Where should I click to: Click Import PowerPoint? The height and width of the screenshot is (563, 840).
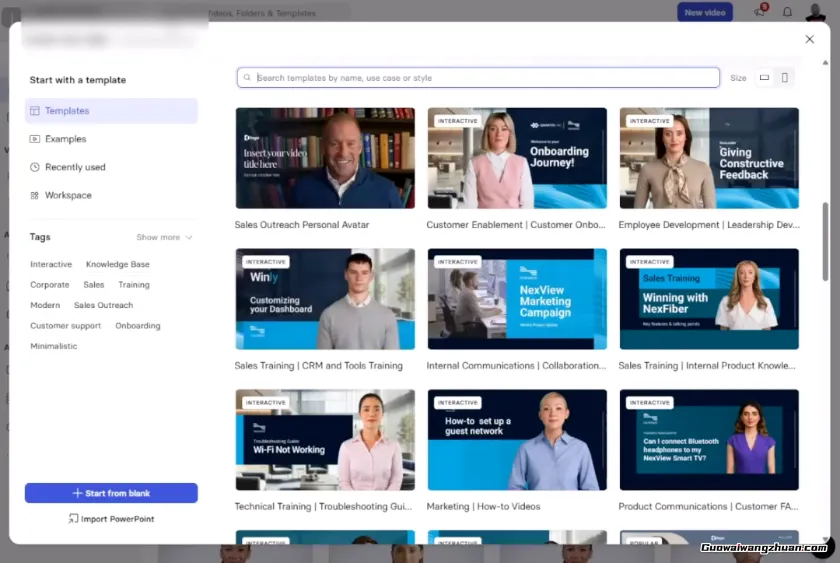pos(111,519)
